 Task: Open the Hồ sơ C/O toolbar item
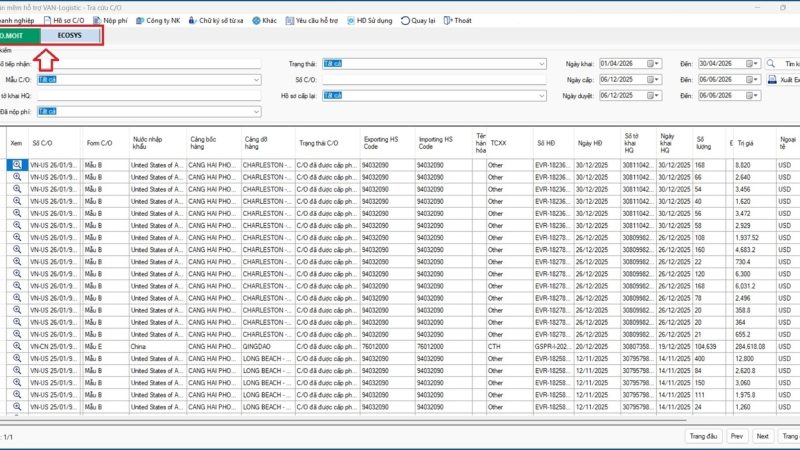pyautogui.click(x=64, y=20)
